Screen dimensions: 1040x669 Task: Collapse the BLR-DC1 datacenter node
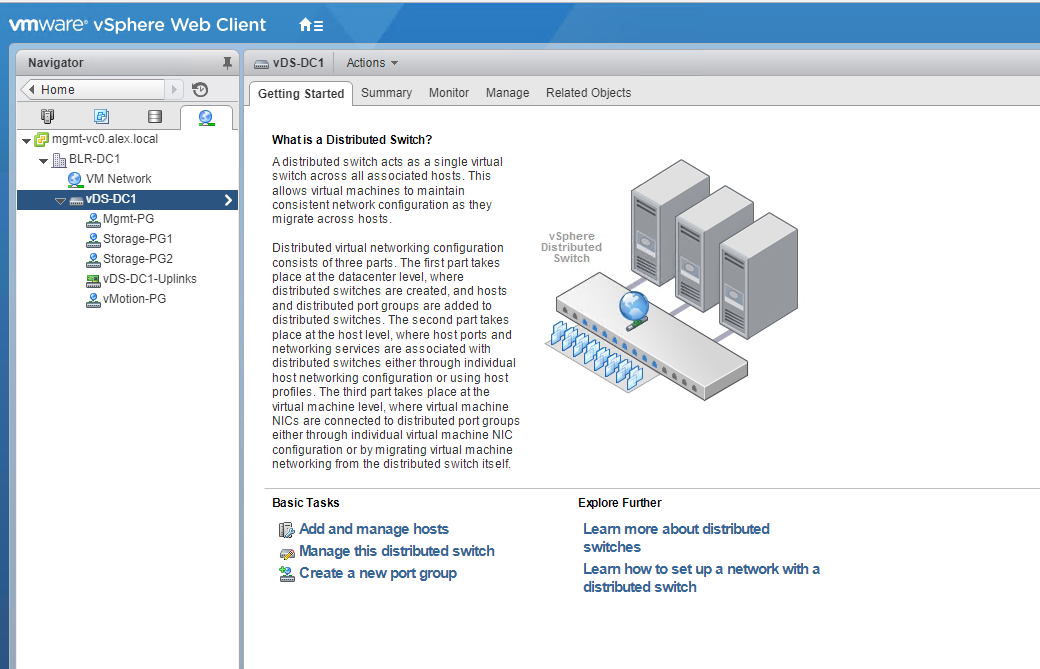coord(43,160)
